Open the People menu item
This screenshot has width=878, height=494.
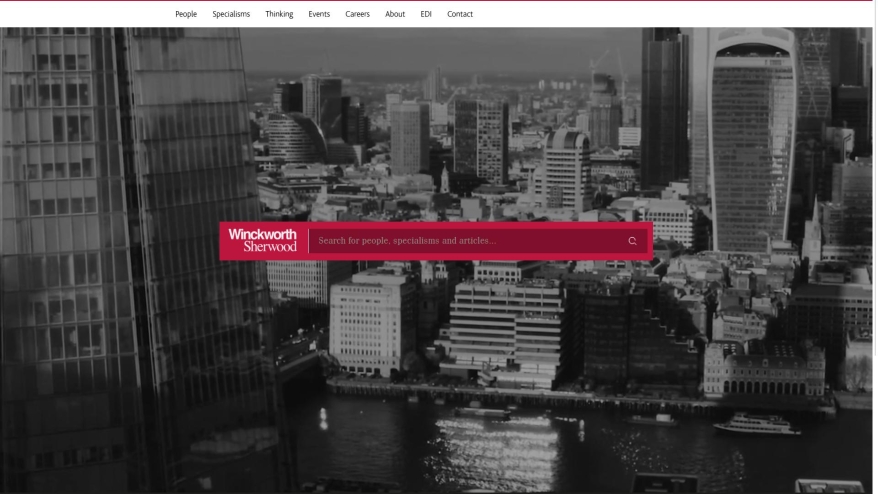click(186, 14)
